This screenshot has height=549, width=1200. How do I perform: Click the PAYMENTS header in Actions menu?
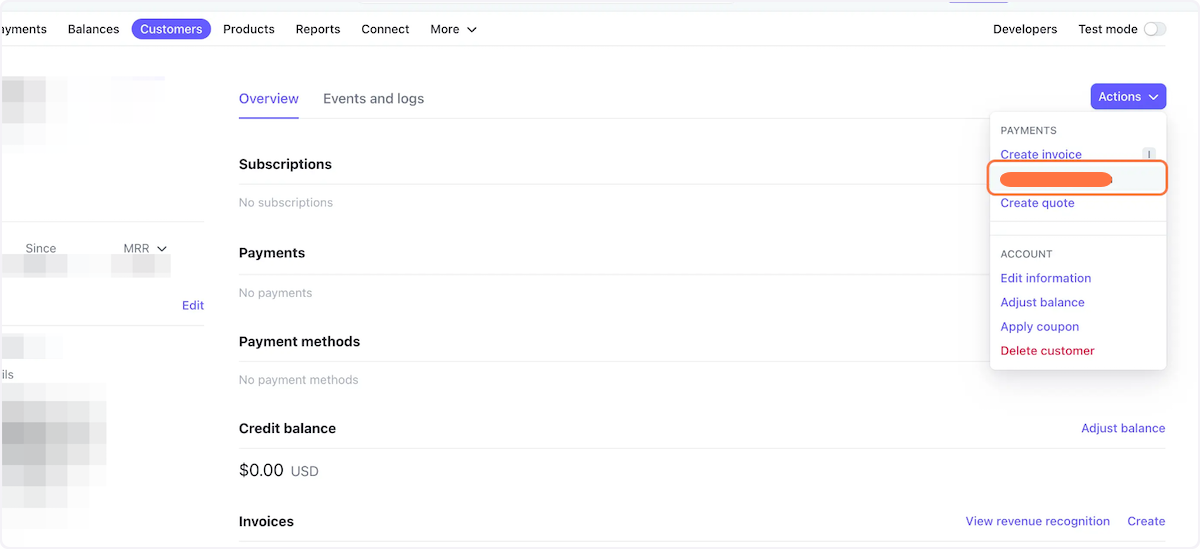pos(1028,131)
